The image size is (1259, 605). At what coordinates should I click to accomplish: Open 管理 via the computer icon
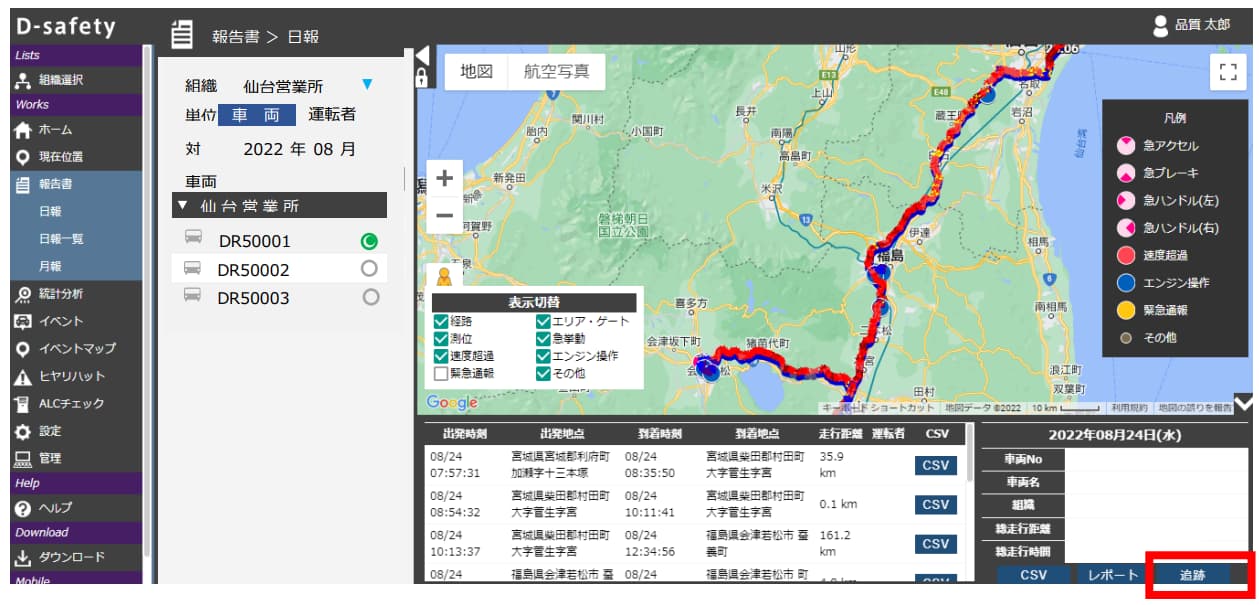(23, 458)
